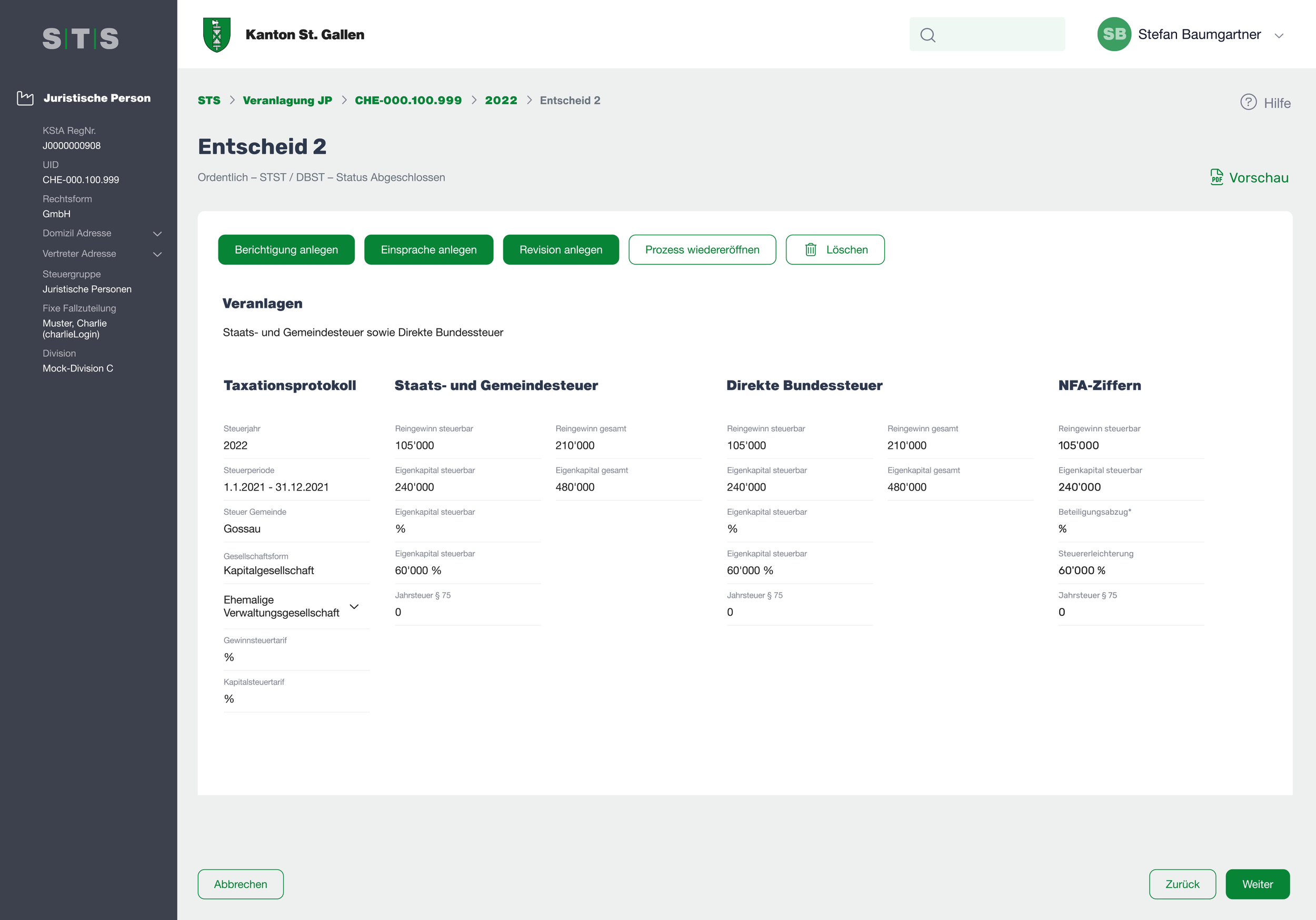Expand the Vertreter Adresse section
Viewport: 1316px width, 920px height.
(x=157, y=254)
